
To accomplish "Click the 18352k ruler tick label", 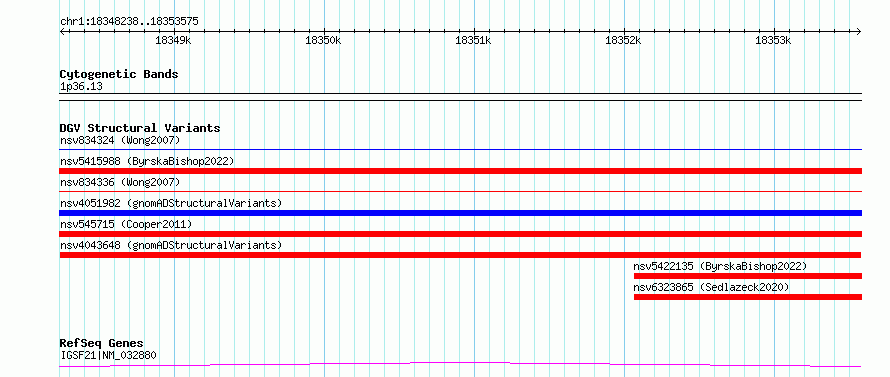I will coord(623,40).
